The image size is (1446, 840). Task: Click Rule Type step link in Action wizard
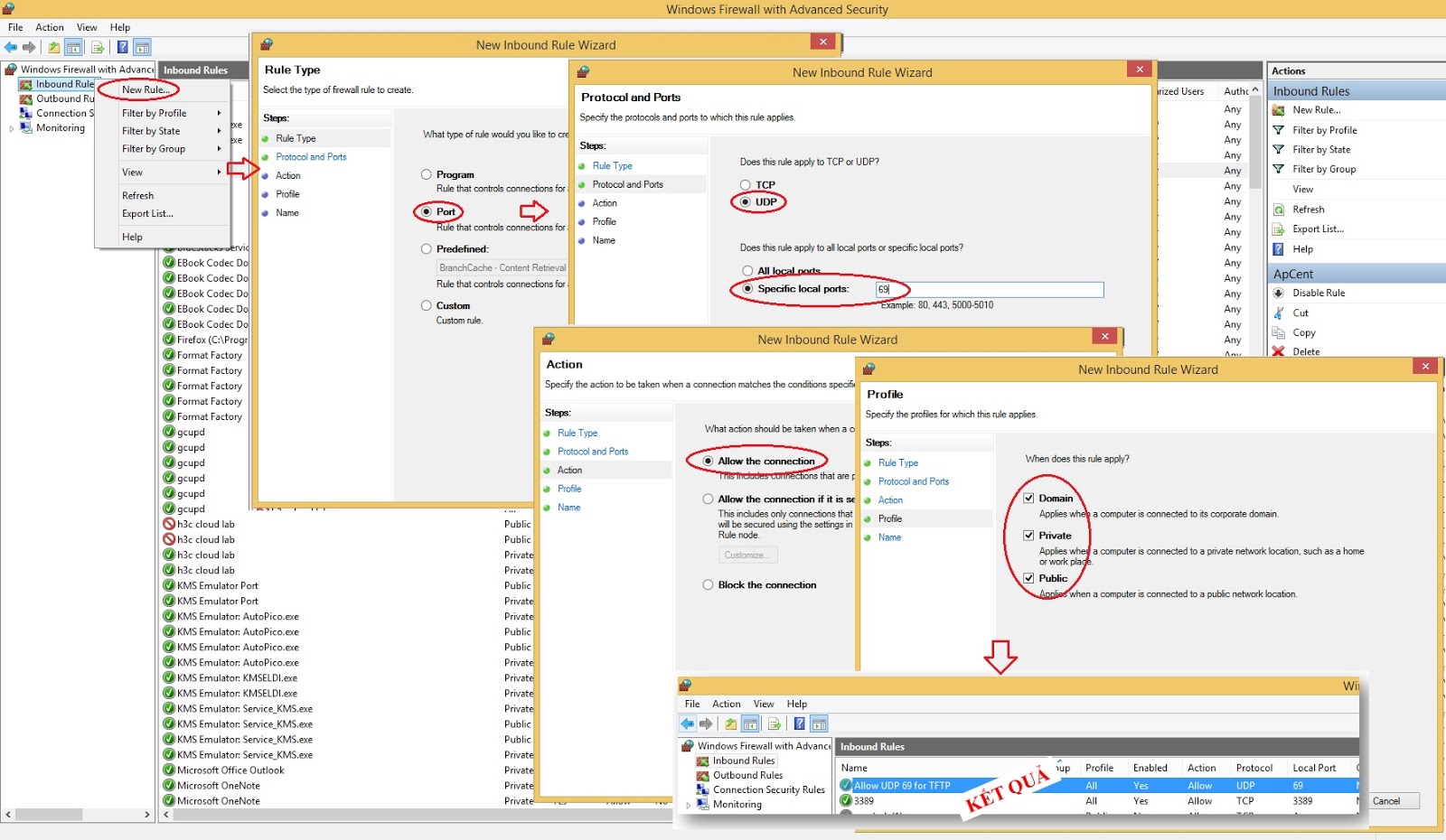[x=577, y=433]
